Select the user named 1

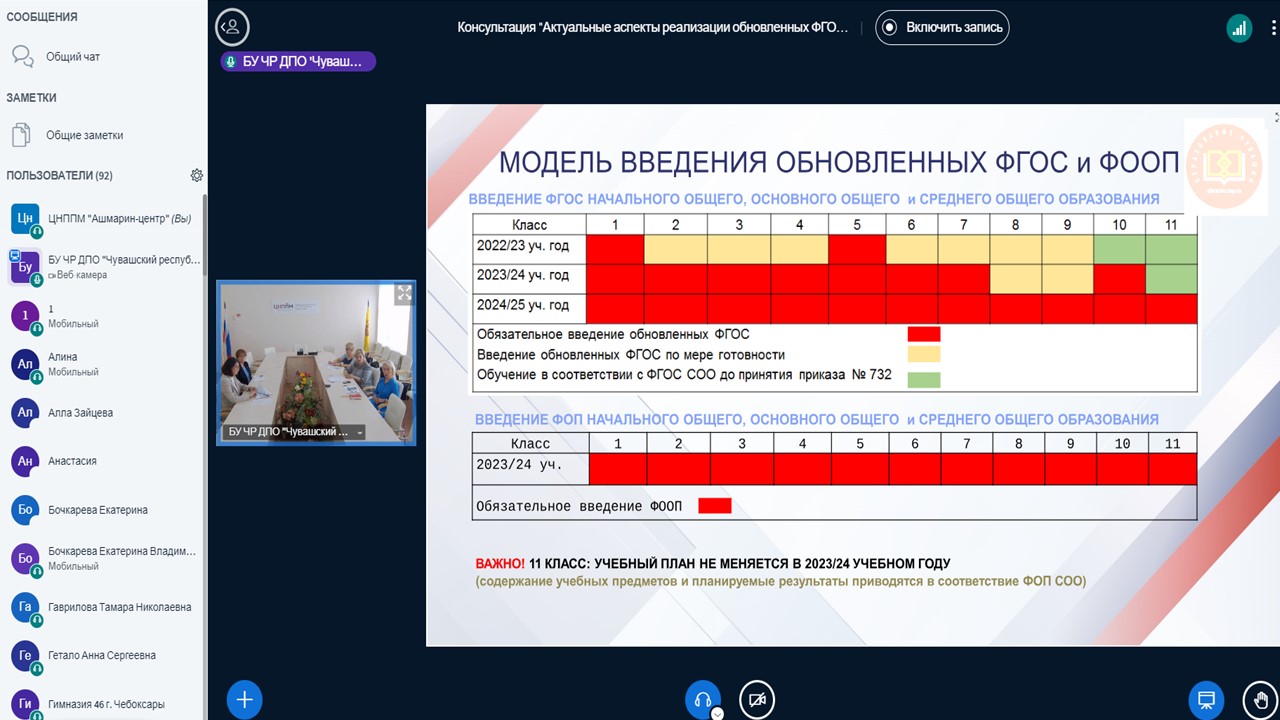(103, 316)
